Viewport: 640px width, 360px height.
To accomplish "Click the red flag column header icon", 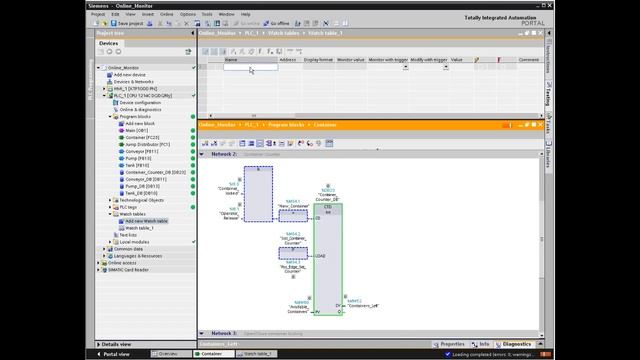I will (498, 60).
